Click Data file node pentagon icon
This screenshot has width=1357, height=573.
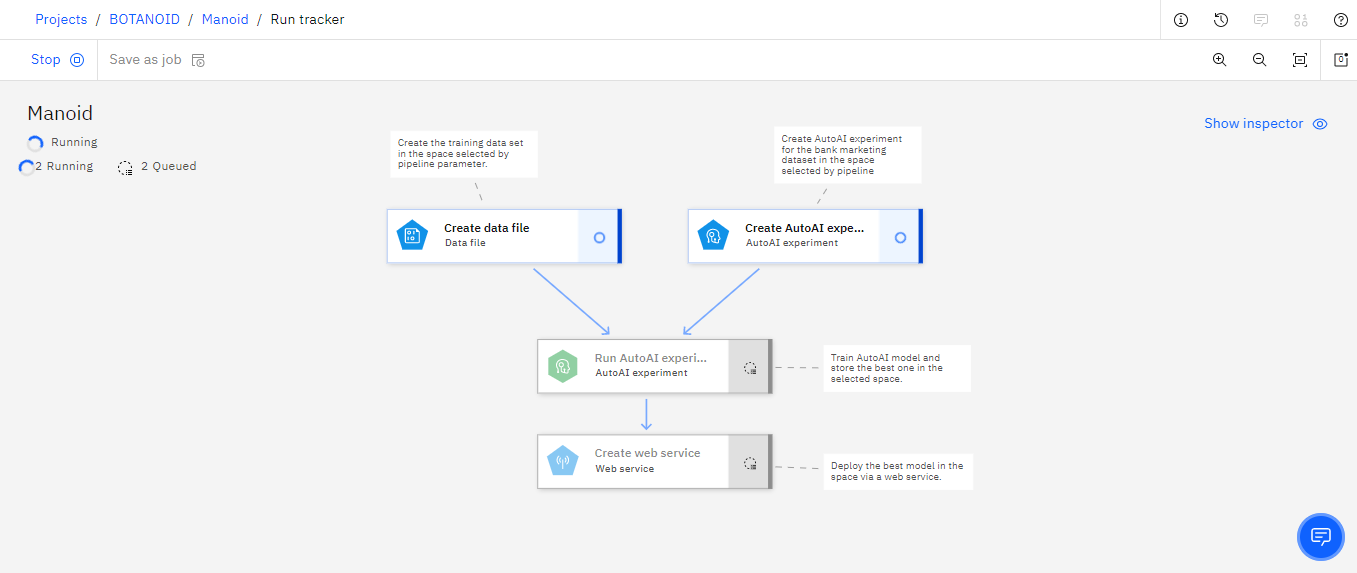pyautogui.click(x=412, y=237)
